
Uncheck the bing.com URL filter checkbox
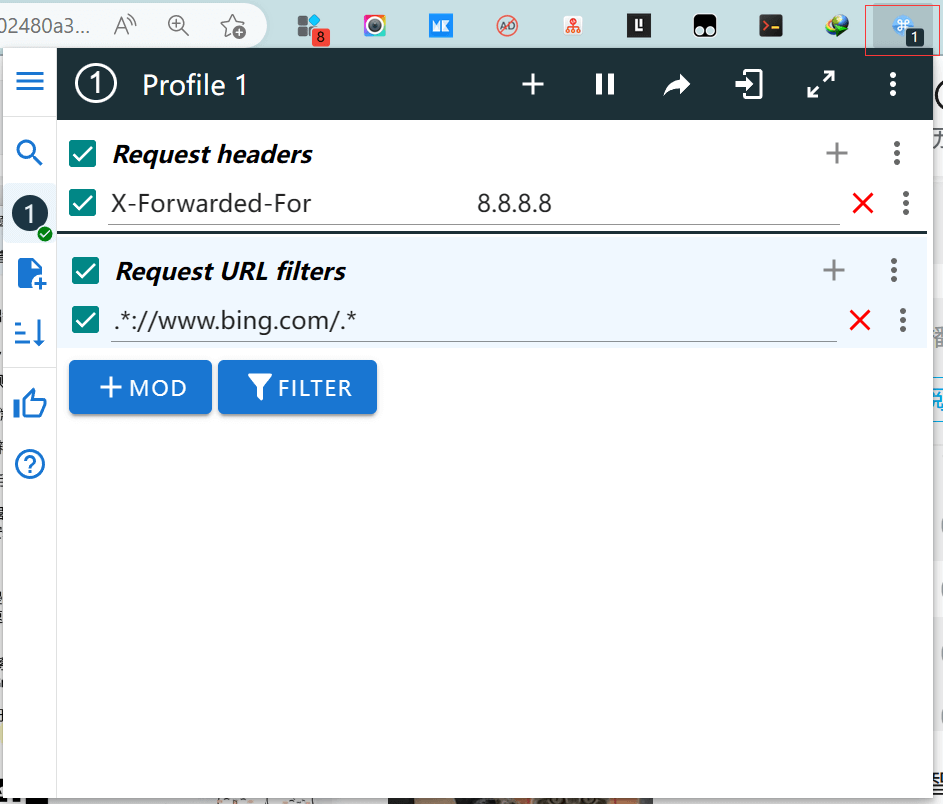coord(86,320)
